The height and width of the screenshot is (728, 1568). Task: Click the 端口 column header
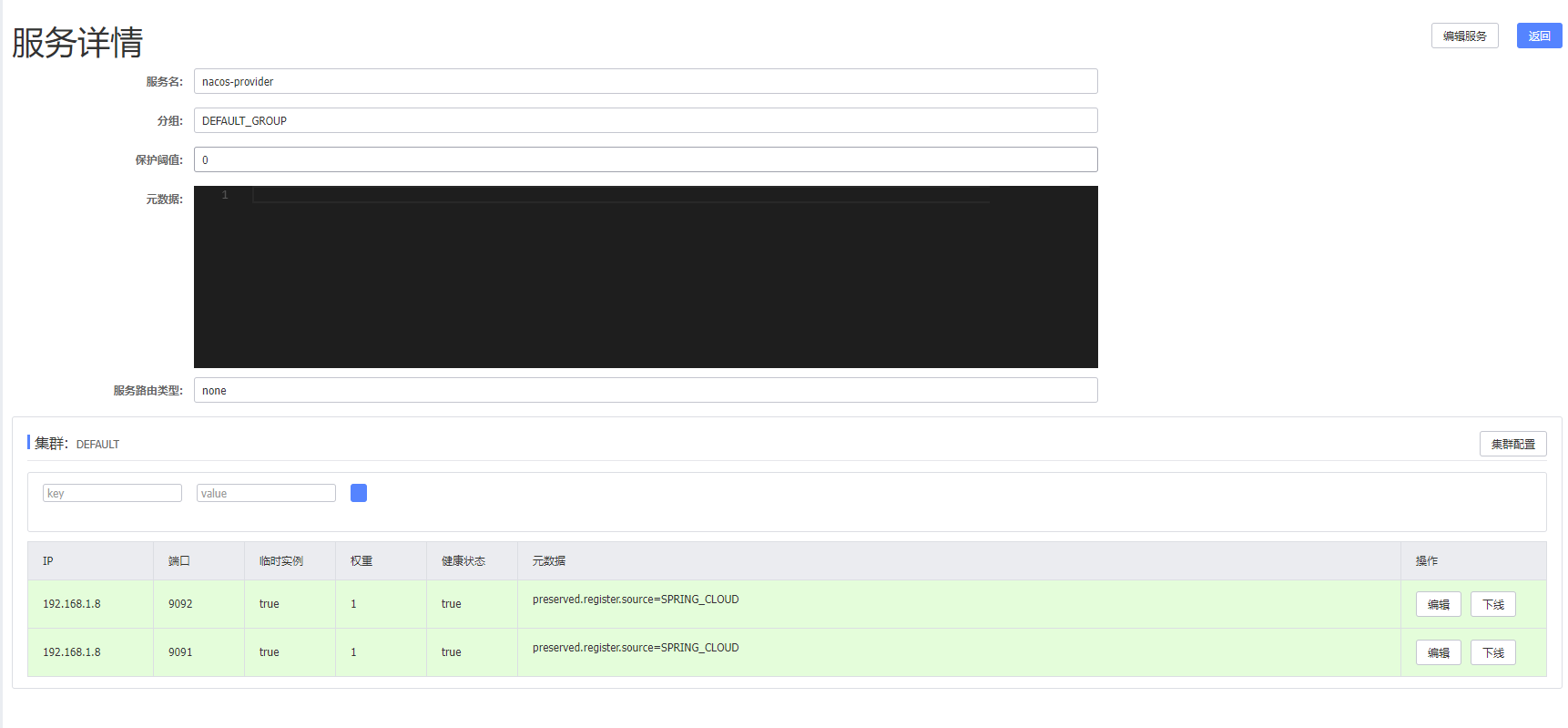click(x=199, y=561)
